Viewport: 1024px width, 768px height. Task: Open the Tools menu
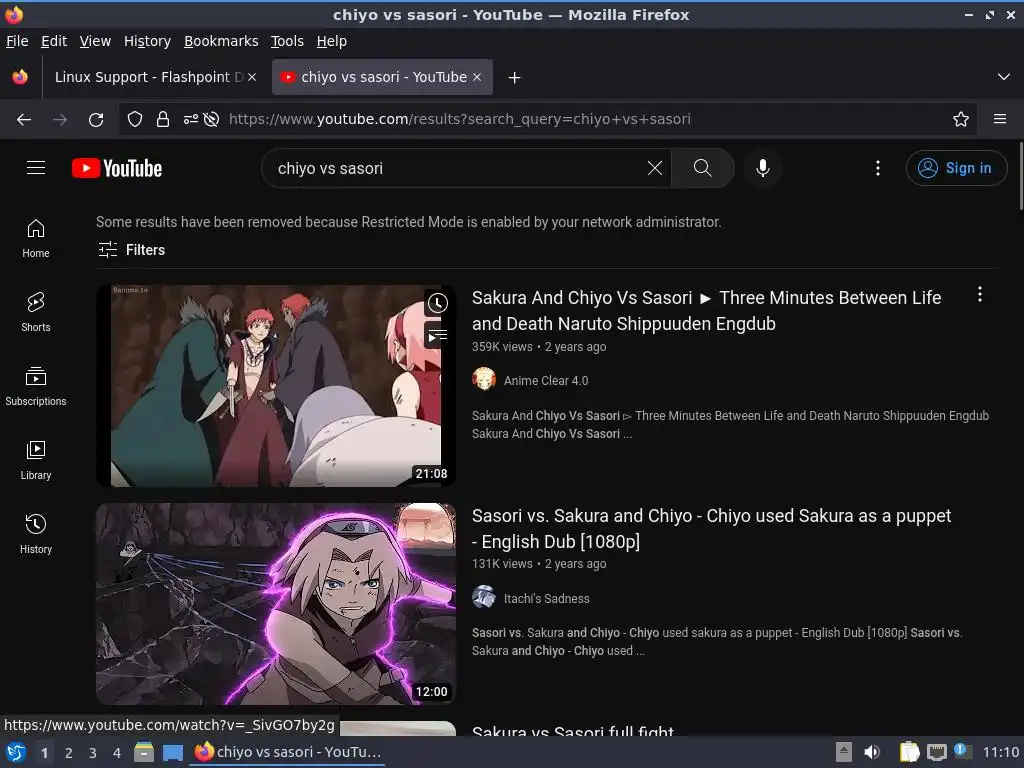(x=287, y=41)
